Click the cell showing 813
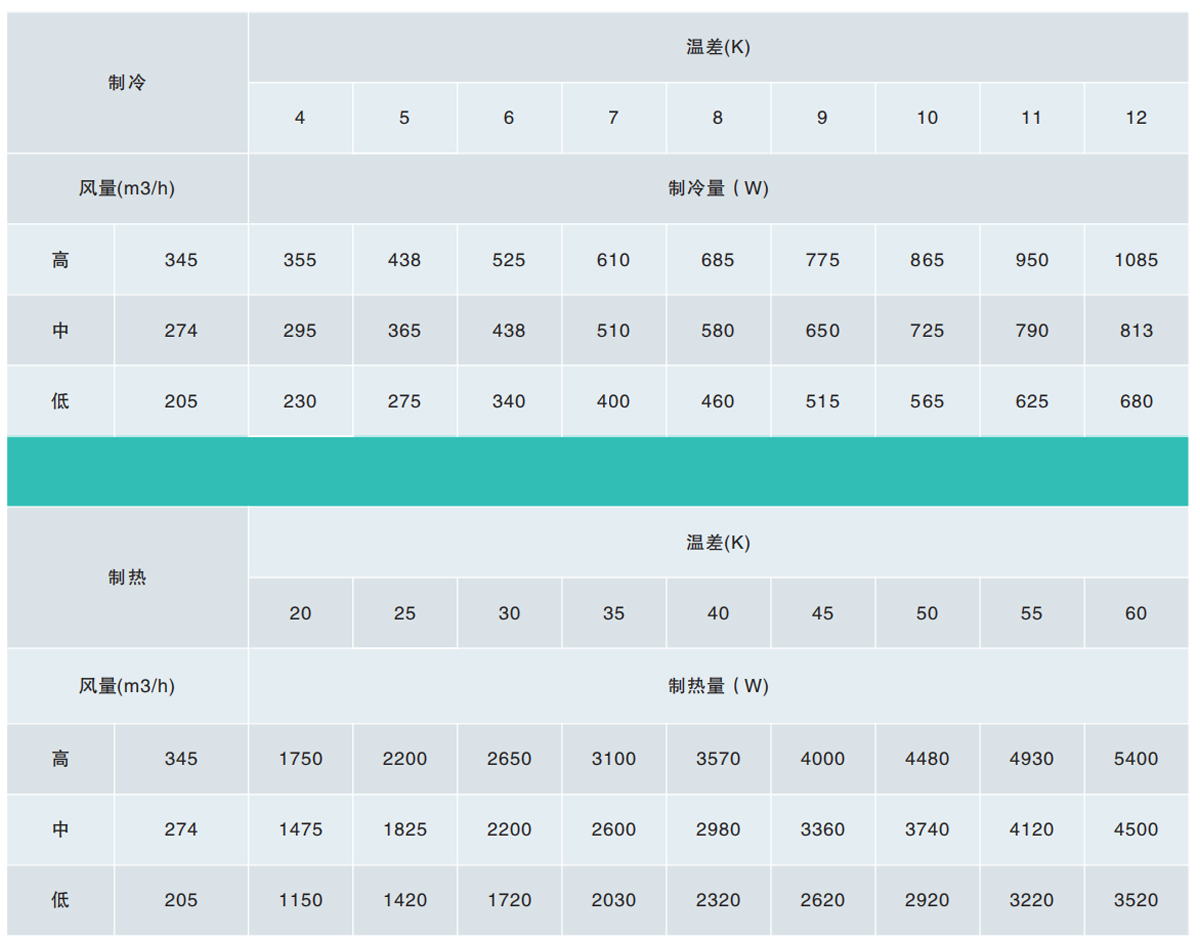This screenshot has height=947, width=1200. (1136, 330)
